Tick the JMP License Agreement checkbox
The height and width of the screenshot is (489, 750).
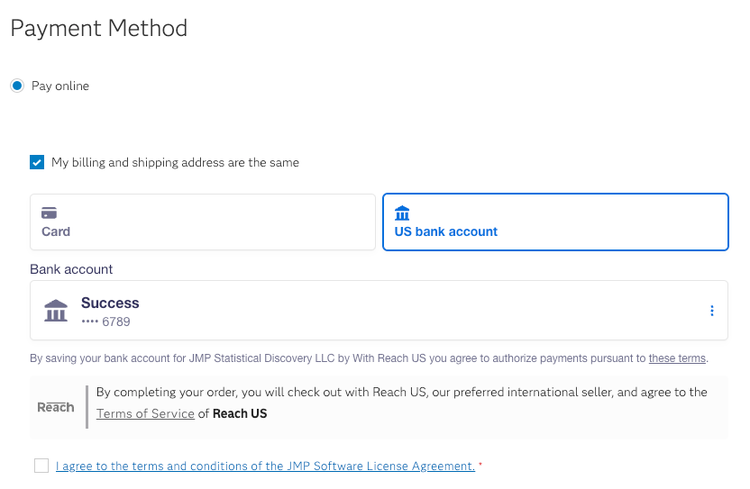point(41,466)
